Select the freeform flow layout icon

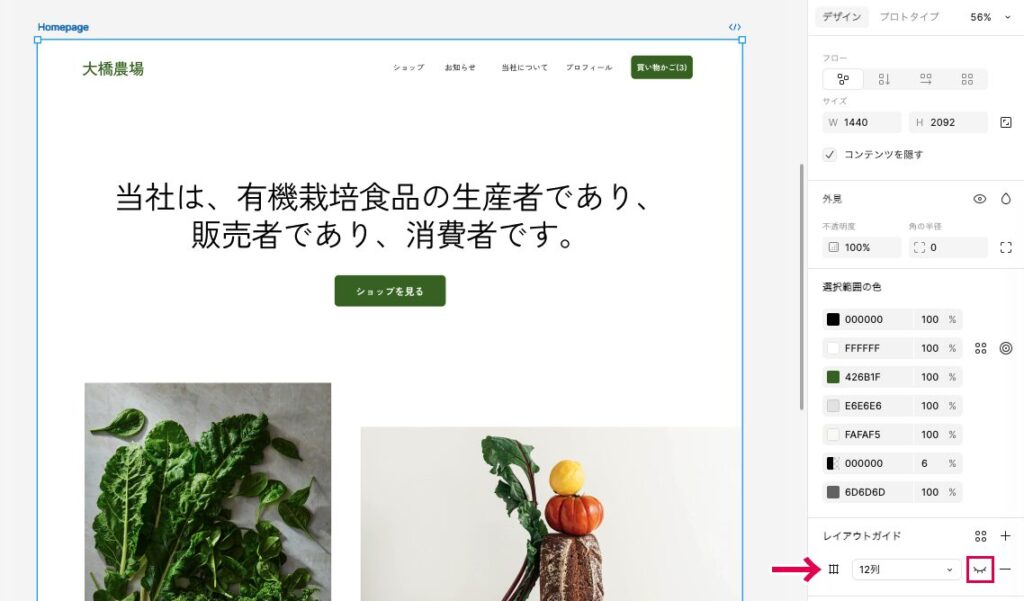[843, 79]
